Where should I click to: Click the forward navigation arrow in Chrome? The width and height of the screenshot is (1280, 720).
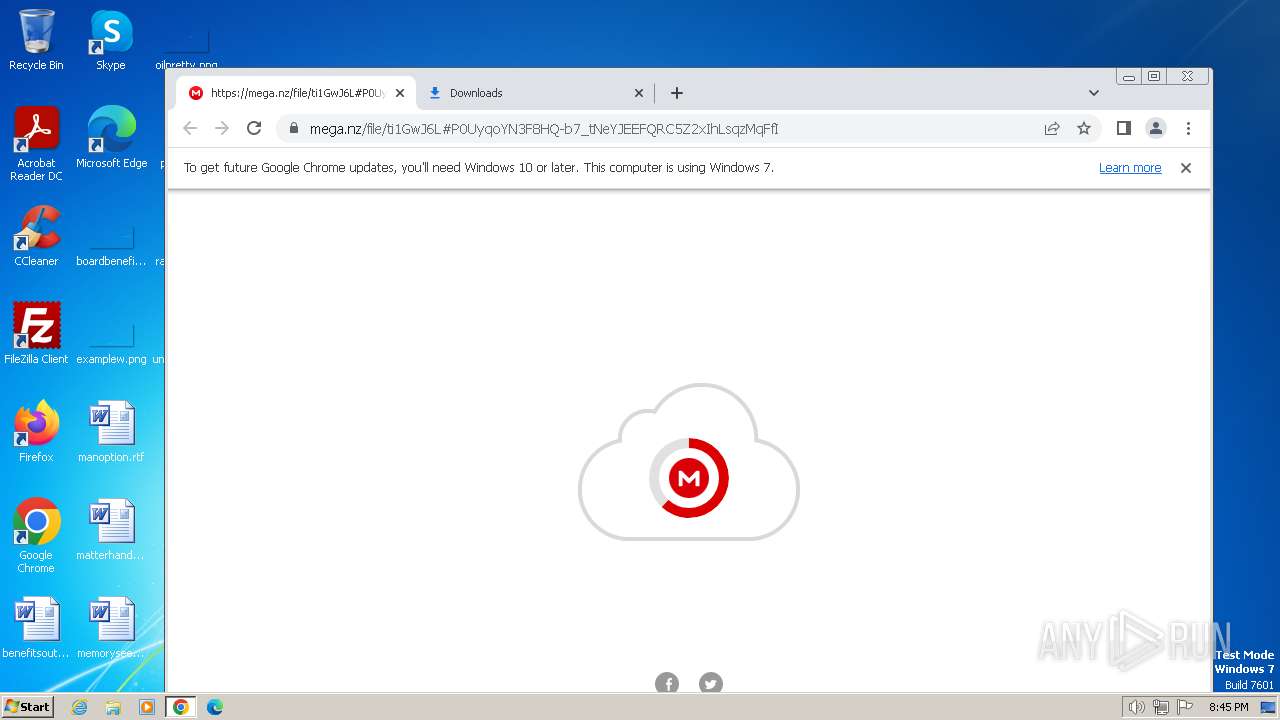222,128
